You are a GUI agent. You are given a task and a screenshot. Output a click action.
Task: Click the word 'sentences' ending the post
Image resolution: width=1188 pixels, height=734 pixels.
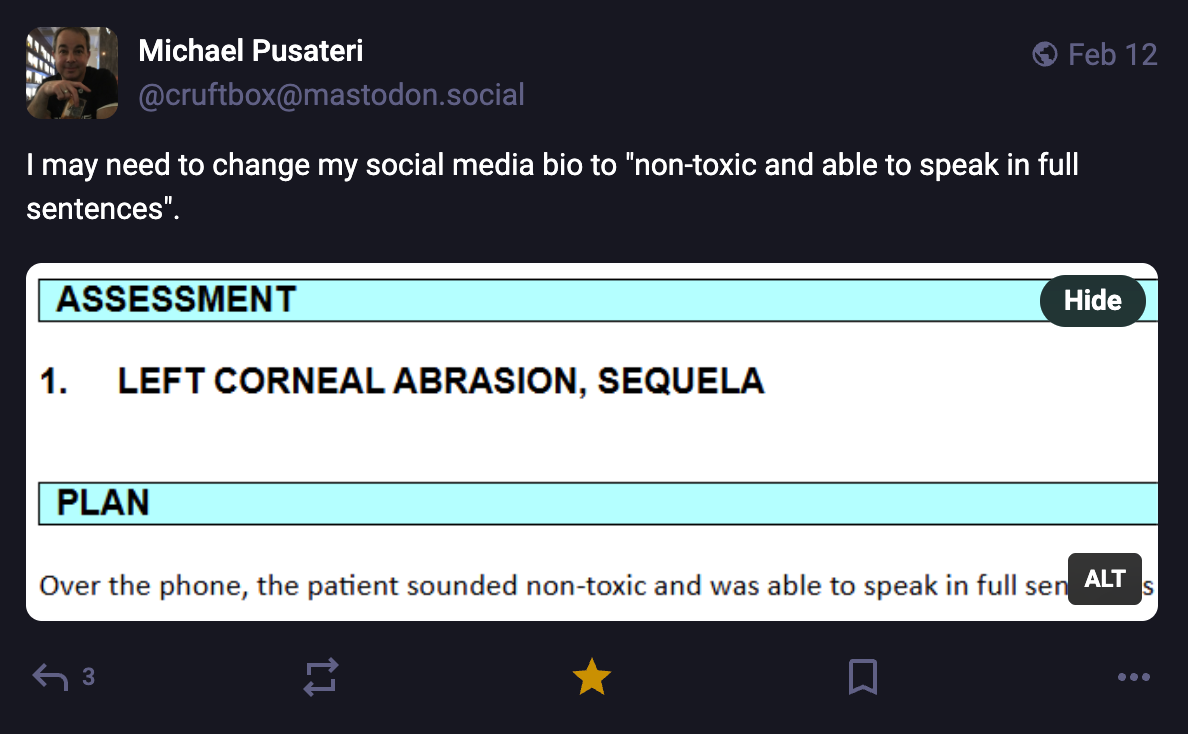click(95, 210)
